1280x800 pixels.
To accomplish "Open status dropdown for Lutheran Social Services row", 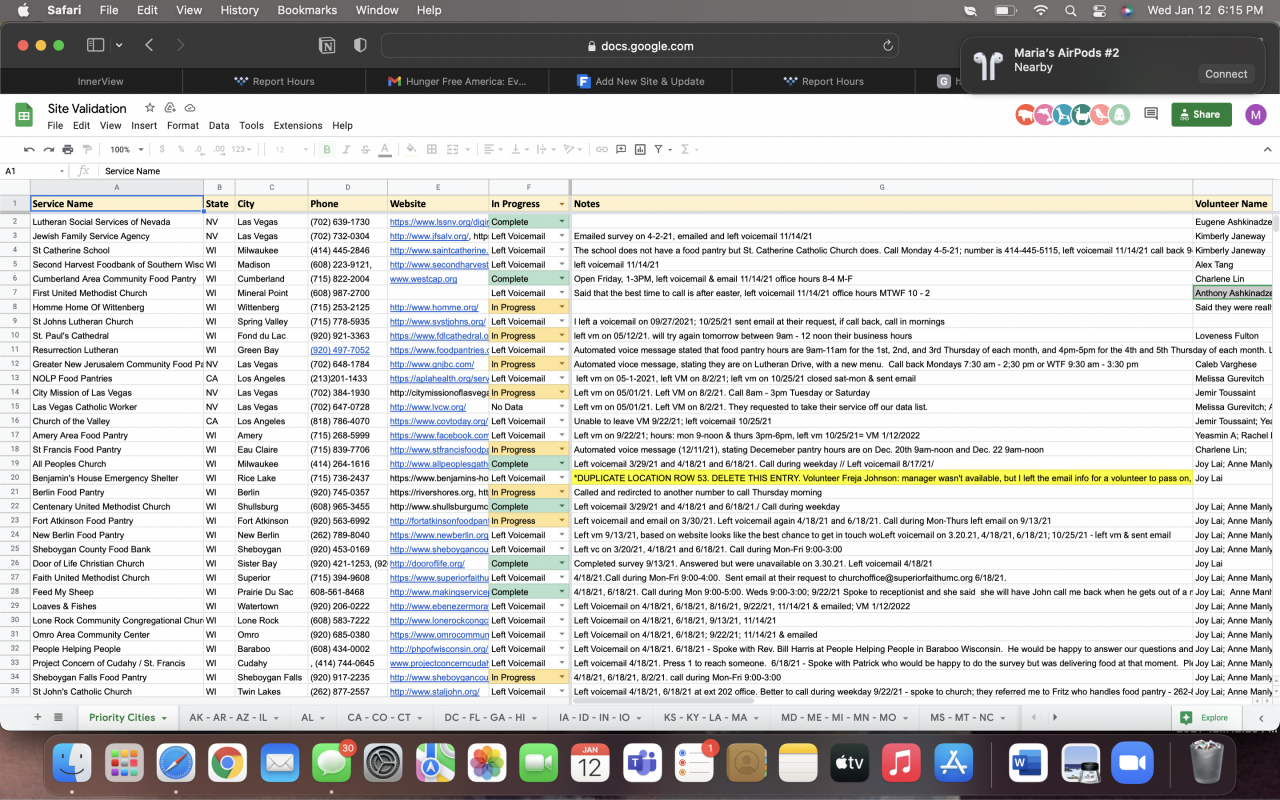I will click(561, 222).
